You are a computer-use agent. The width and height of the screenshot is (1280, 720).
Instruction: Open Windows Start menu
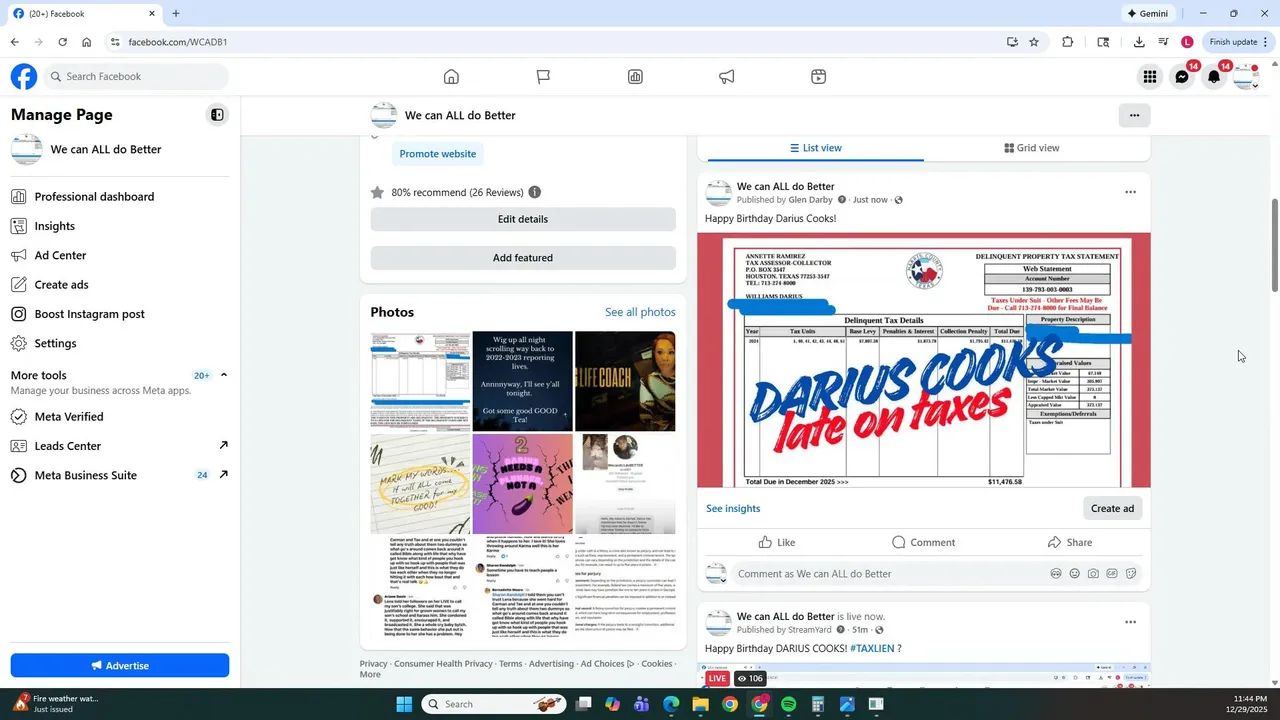click(x=404, y=704)
